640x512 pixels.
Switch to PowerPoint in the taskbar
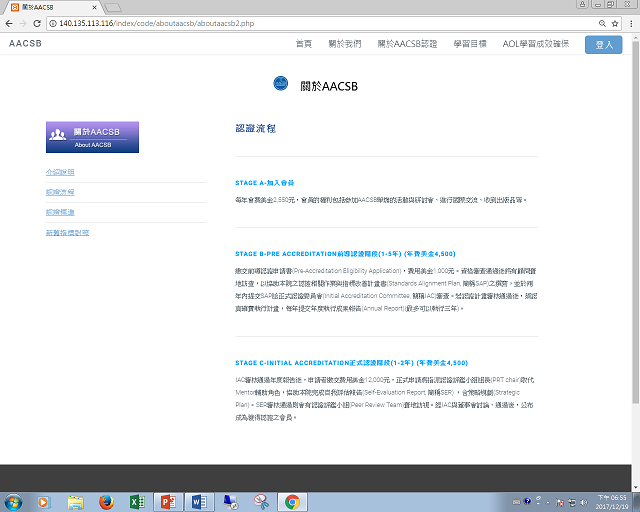tap(168, 502)
